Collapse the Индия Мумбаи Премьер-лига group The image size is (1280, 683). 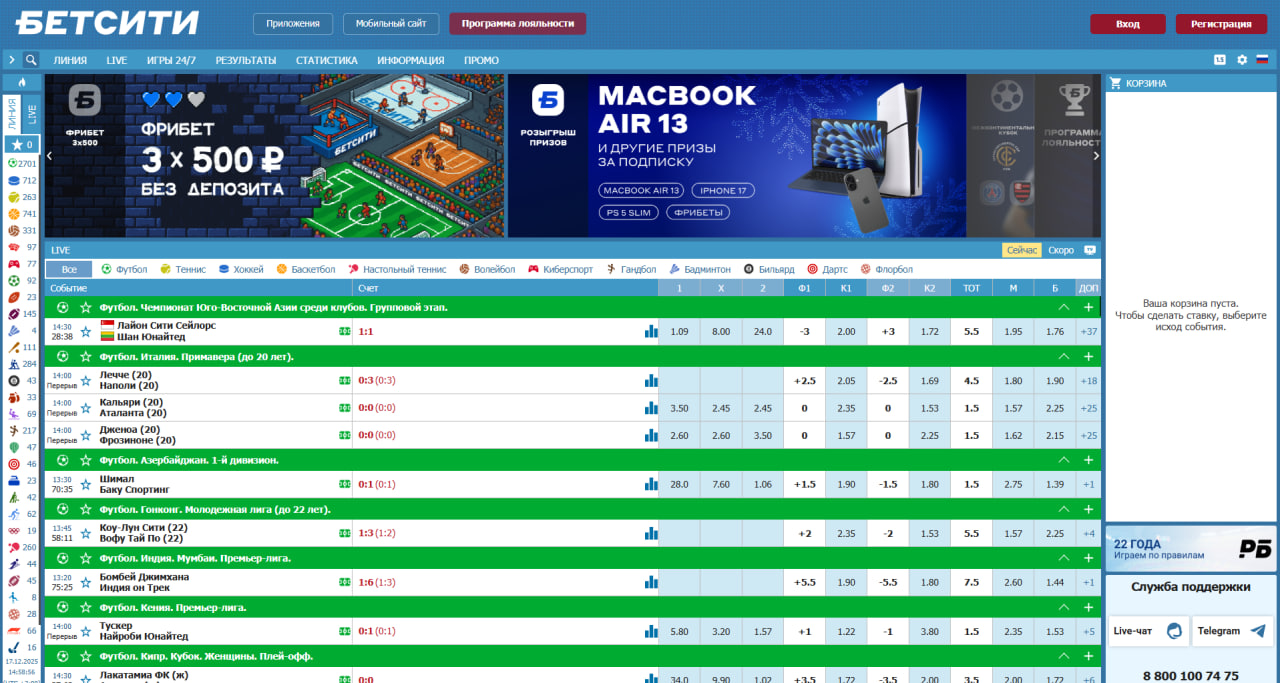(x=1064, y=558)
